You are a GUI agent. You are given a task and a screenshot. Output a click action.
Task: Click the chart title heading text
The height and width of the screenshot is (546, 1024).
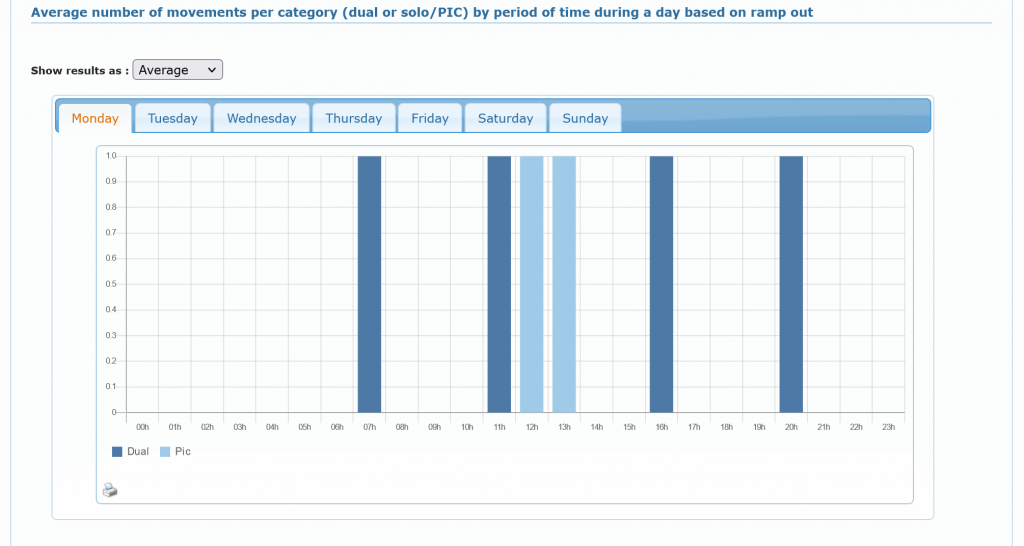point(421,12)
